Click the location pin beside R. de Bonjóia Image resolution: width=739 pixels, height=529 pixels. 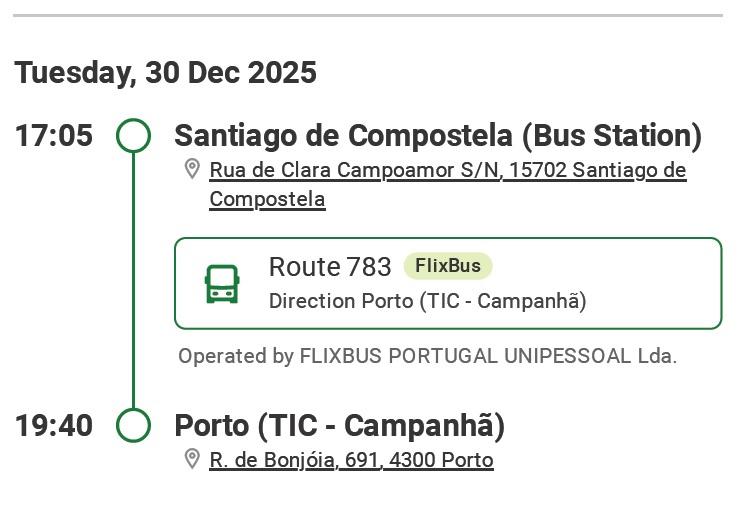192,459
